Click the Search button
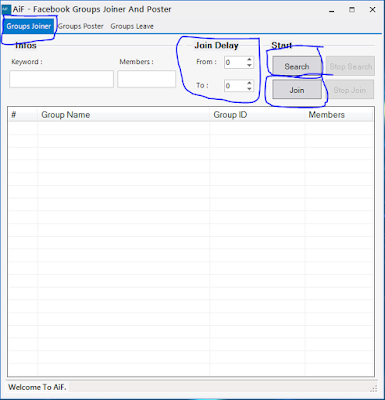 point(297,66)
